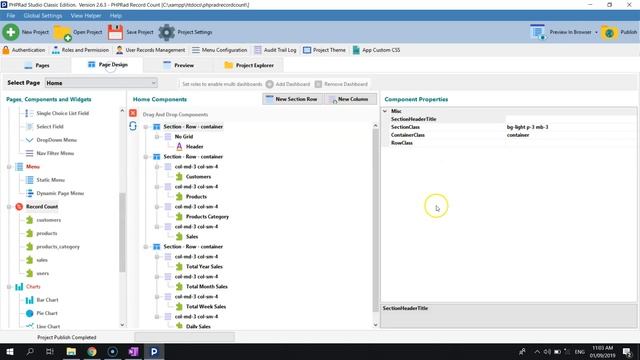Open Chrome from taskbar
Viewport: 640px width, 360px height.
(x=92, y=351)
